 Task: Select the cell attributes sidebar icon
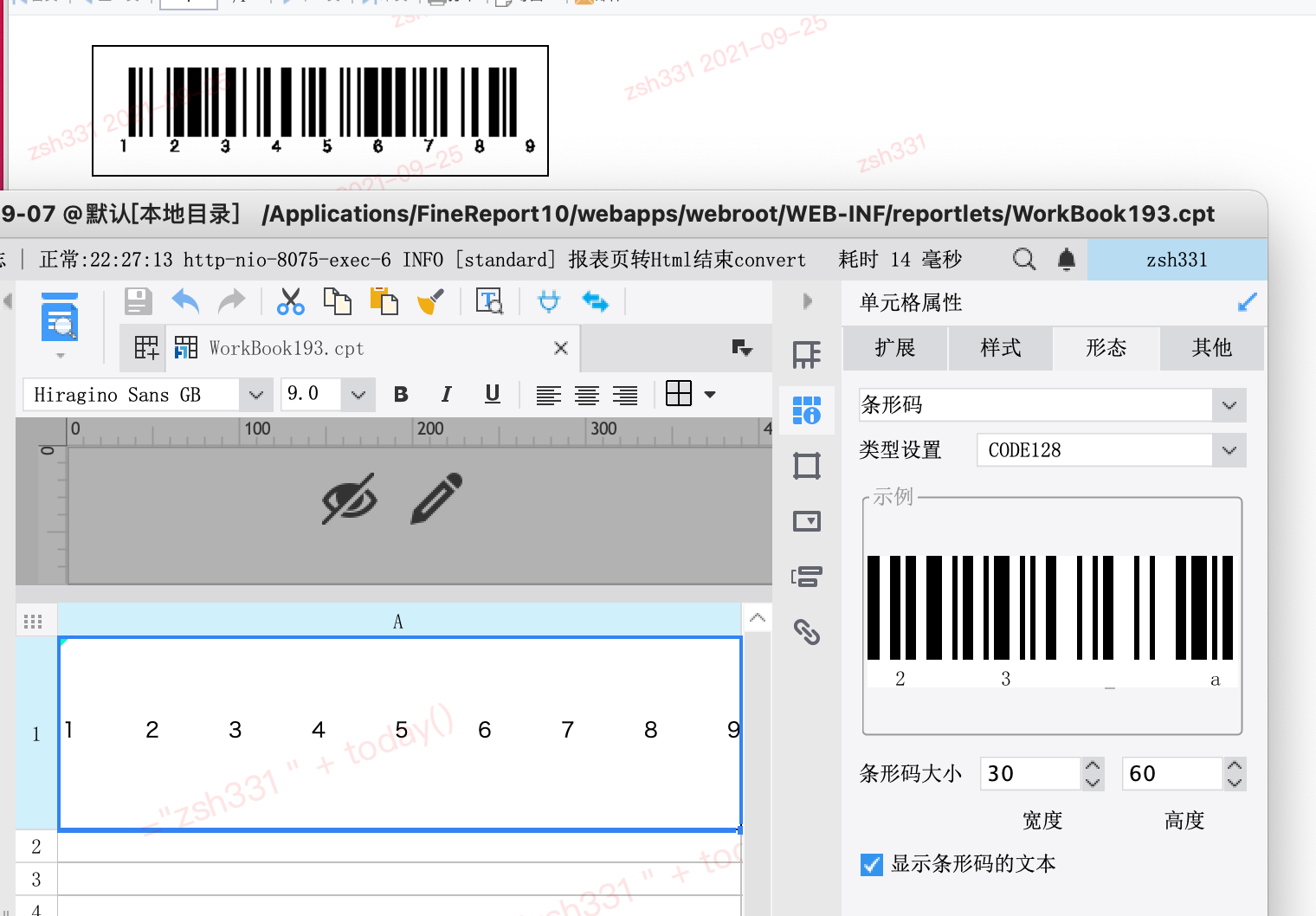click(x=807, y=410)
